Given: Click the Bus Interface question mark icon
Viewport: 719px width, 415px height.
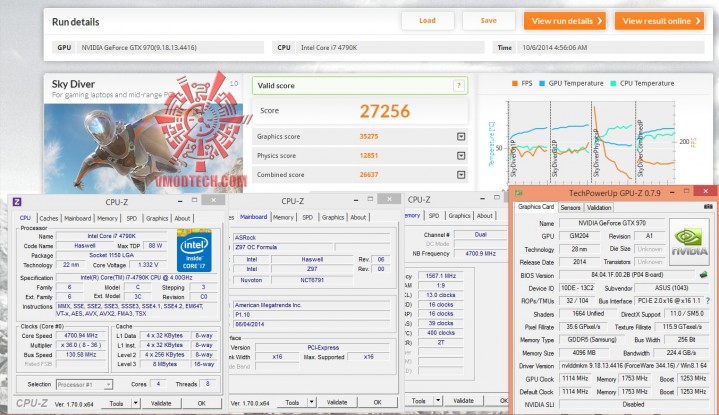Looking at the screenshot, I should point(708,301).
